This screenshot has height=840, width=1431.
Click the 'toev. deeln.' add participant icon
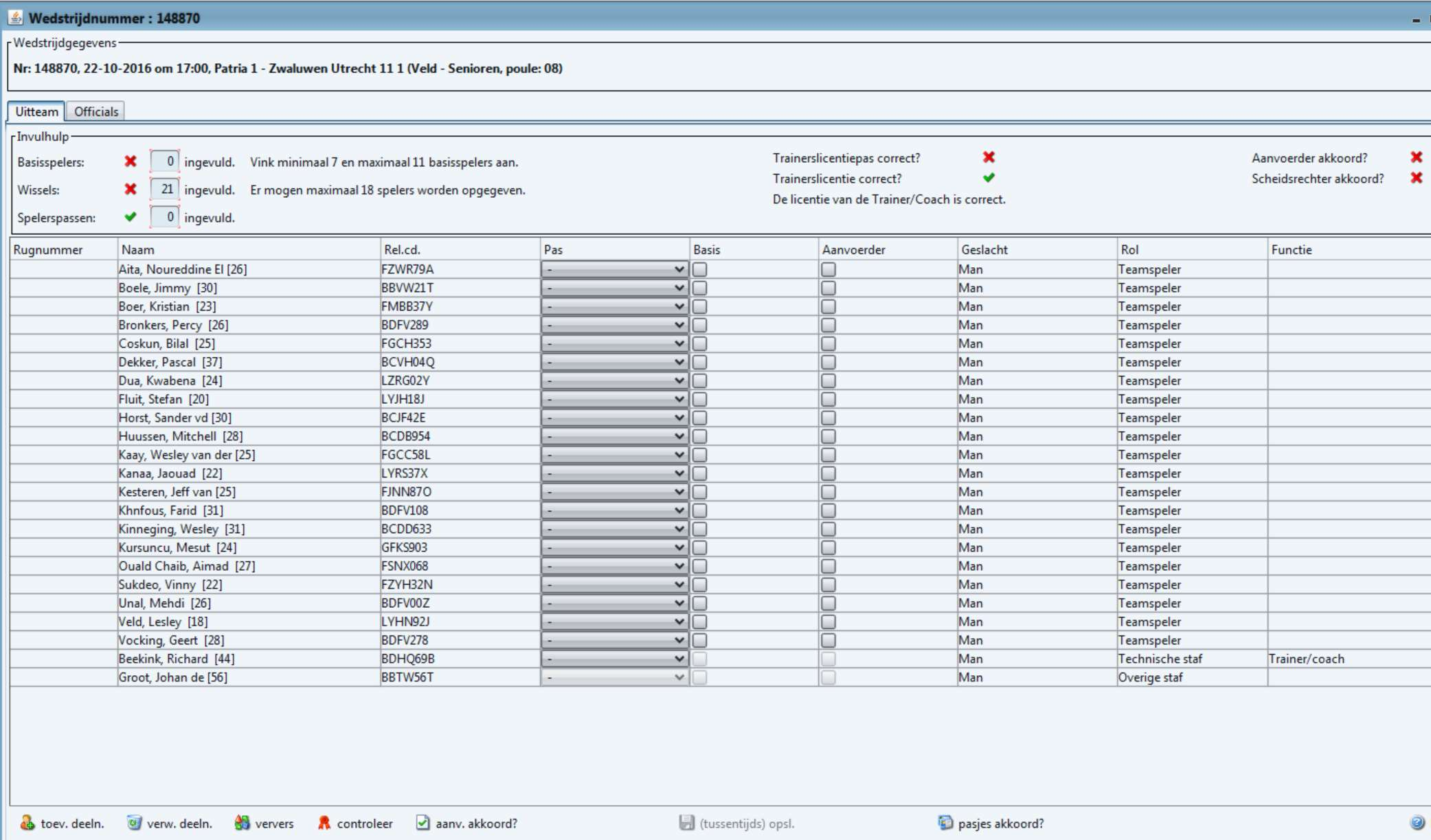click(x=27, y=823)
